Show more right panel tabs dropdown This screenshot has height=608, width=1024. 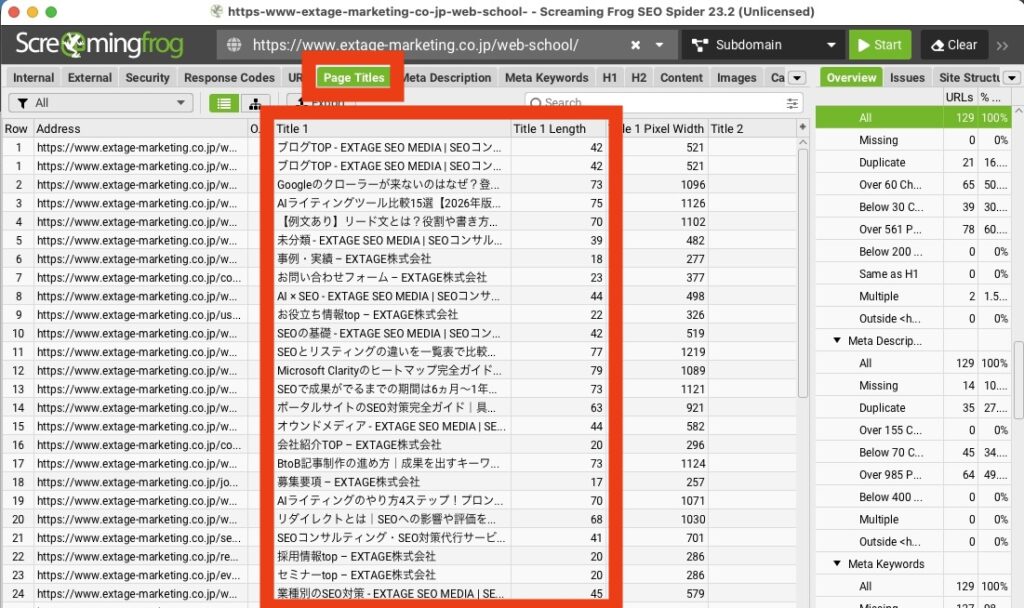pyautogui.click(x=1012, y=78)
